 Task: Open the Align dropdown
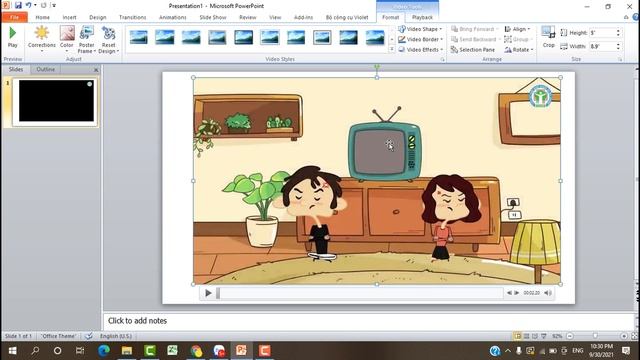tap(517, 29)
